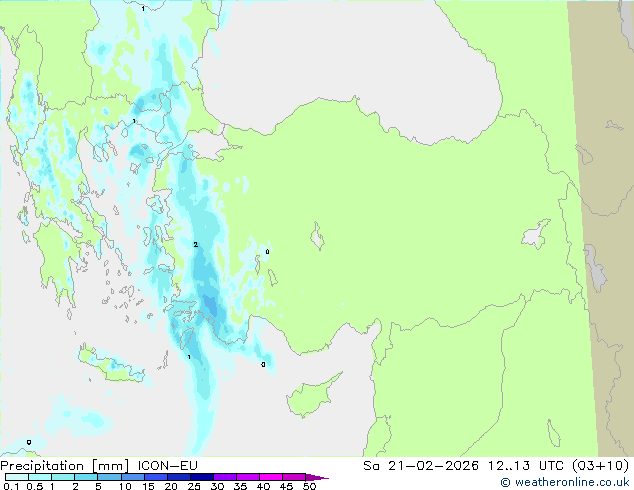Screen dimensions: 634x490
Task: Click the above-50 mm purple legend arrow
Action: coord(317,477)
